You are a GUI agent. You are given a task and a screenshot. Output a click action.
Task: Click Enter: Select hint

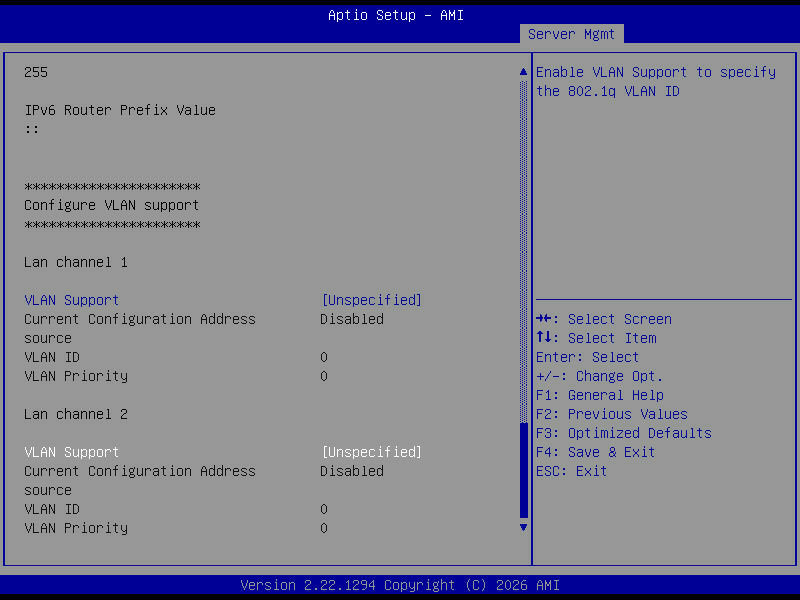(587, 357)
